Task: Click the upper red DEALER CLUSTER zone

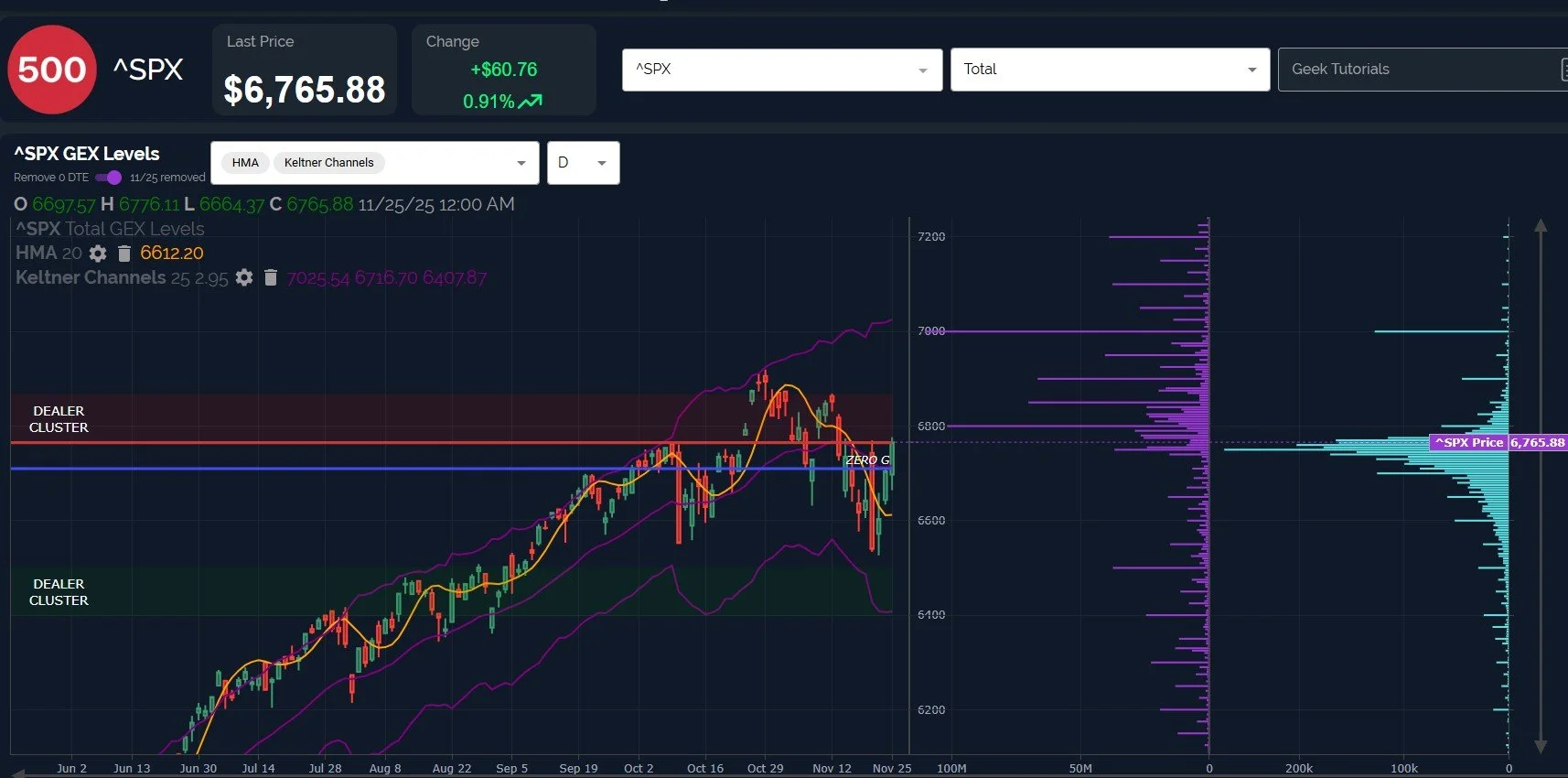Action: [451, 418]
